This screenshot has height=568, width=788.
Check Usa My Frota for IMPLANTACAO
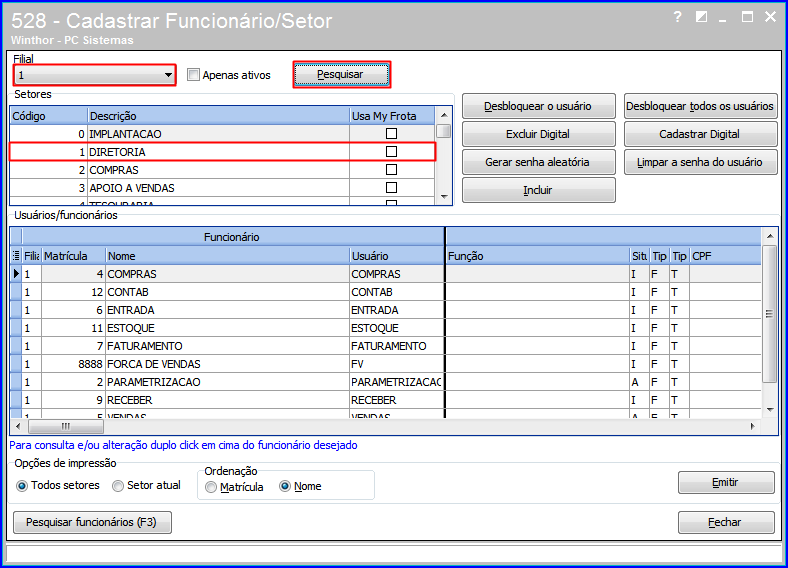[x=391, y=134]
